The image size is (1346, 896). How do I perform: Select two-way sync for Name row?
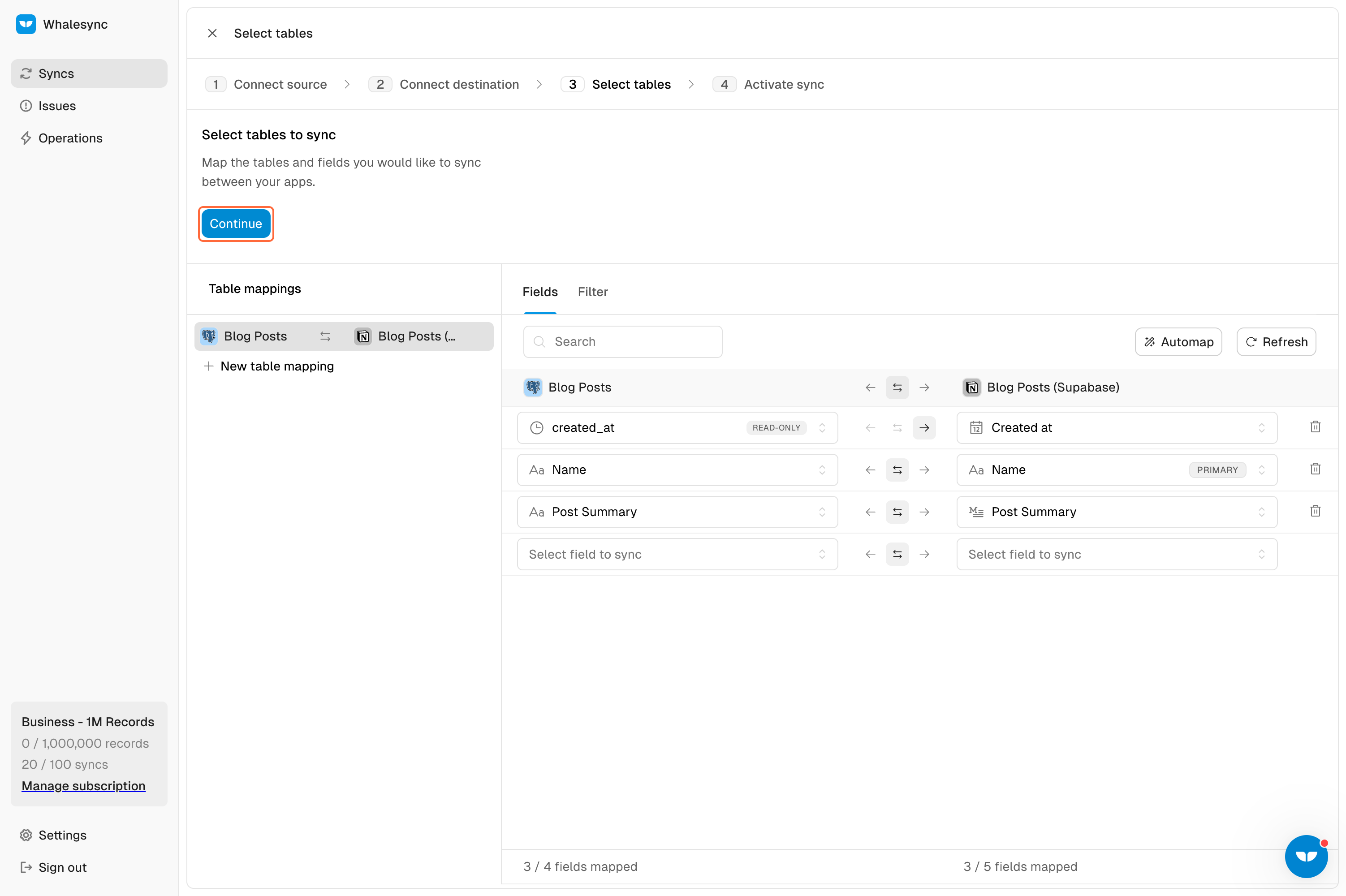pyautogui.click(x=897, y=470)
